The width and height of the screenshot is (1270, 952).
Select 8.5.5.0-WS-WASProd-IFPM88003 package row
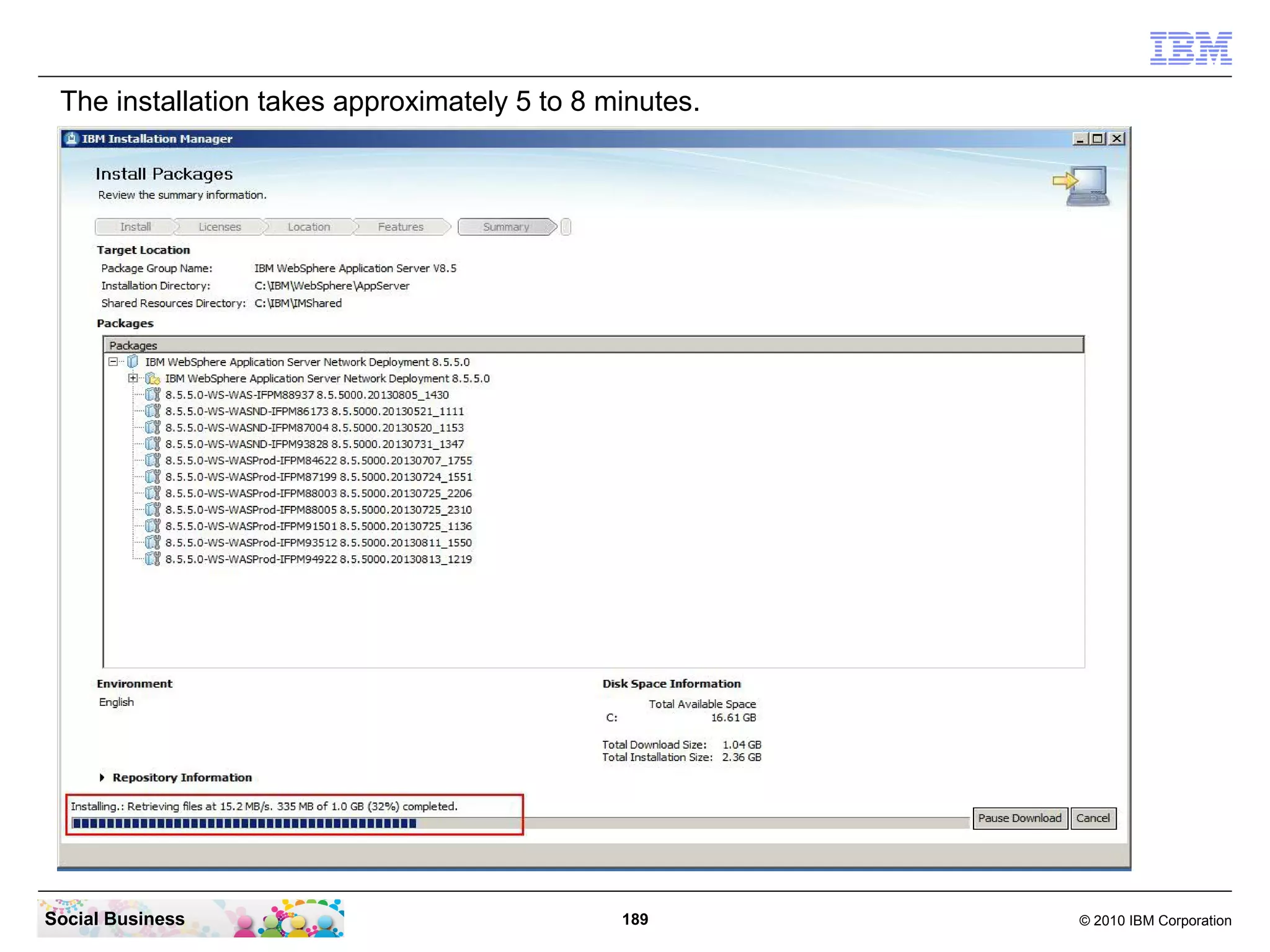pyautogui.click(x=319, y=493)
